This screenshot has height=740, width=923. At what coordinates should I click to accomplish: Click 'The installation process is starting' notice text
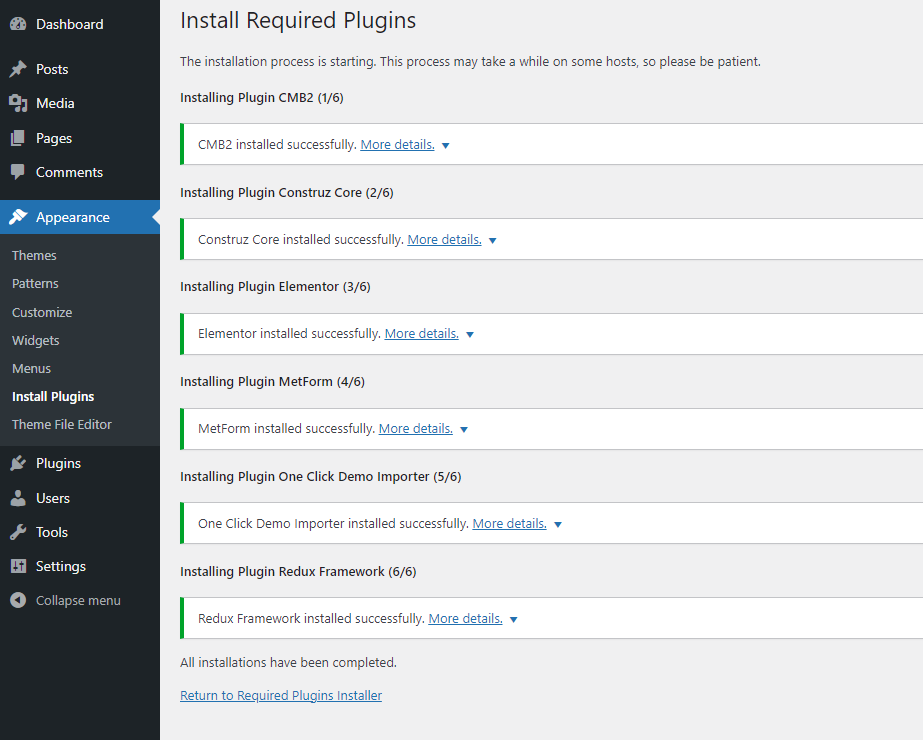[x=470, y=62]
